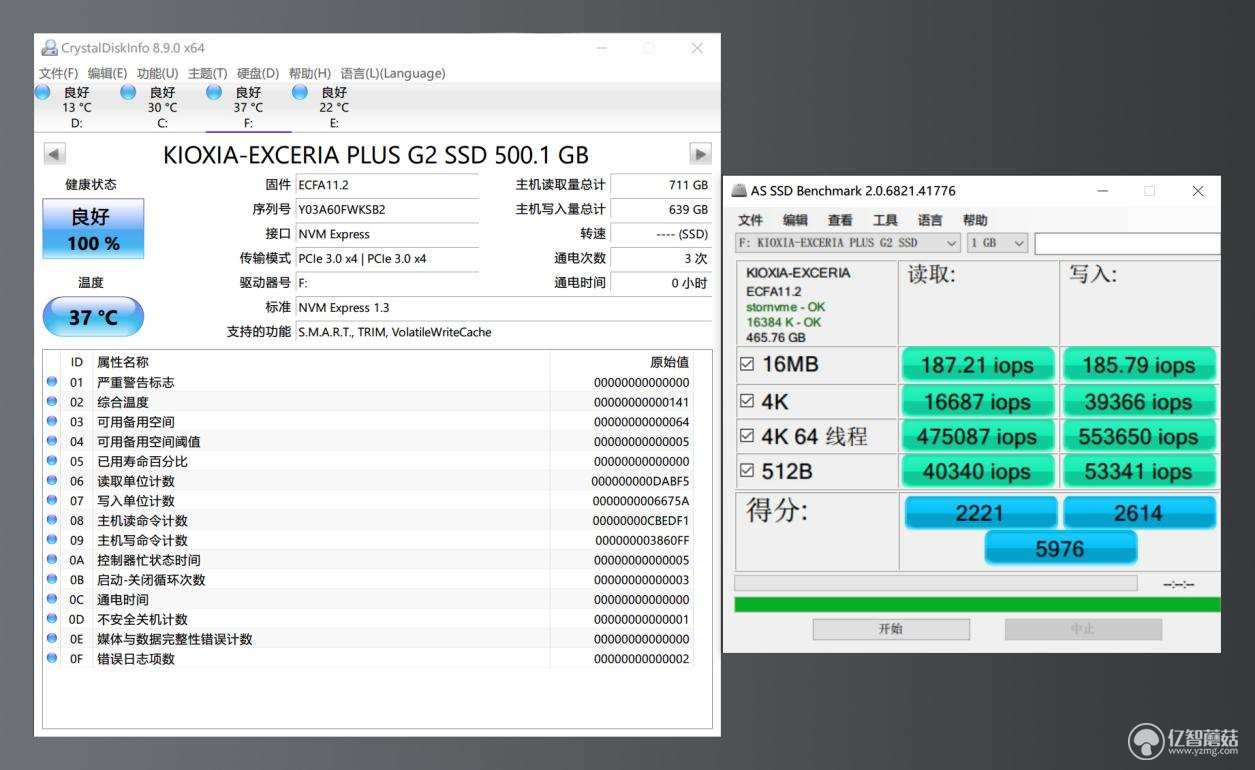1255x770 pixels.
Task: Click status dot for attribute 0E
Action: [52, 638]
